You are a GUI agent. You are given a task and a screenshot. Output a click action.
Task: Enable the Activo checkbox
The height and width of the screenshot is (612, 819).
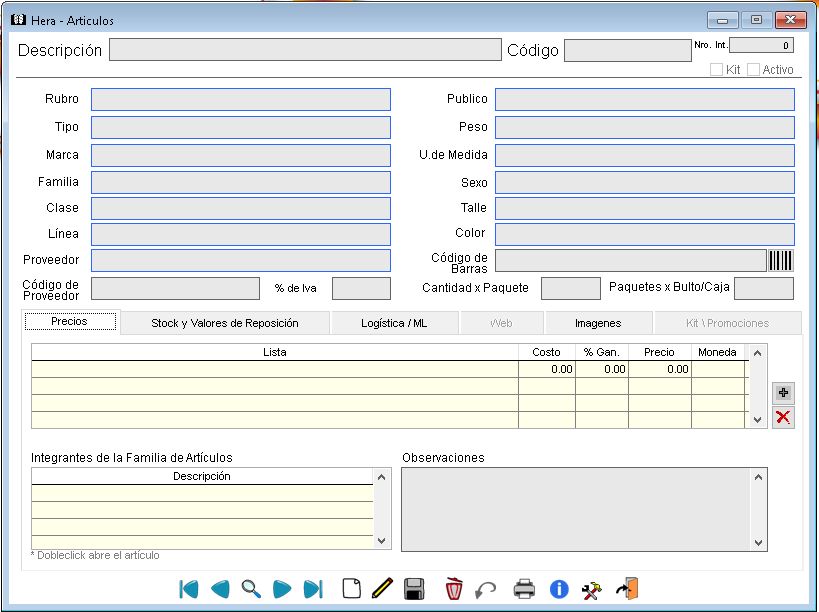753,70
